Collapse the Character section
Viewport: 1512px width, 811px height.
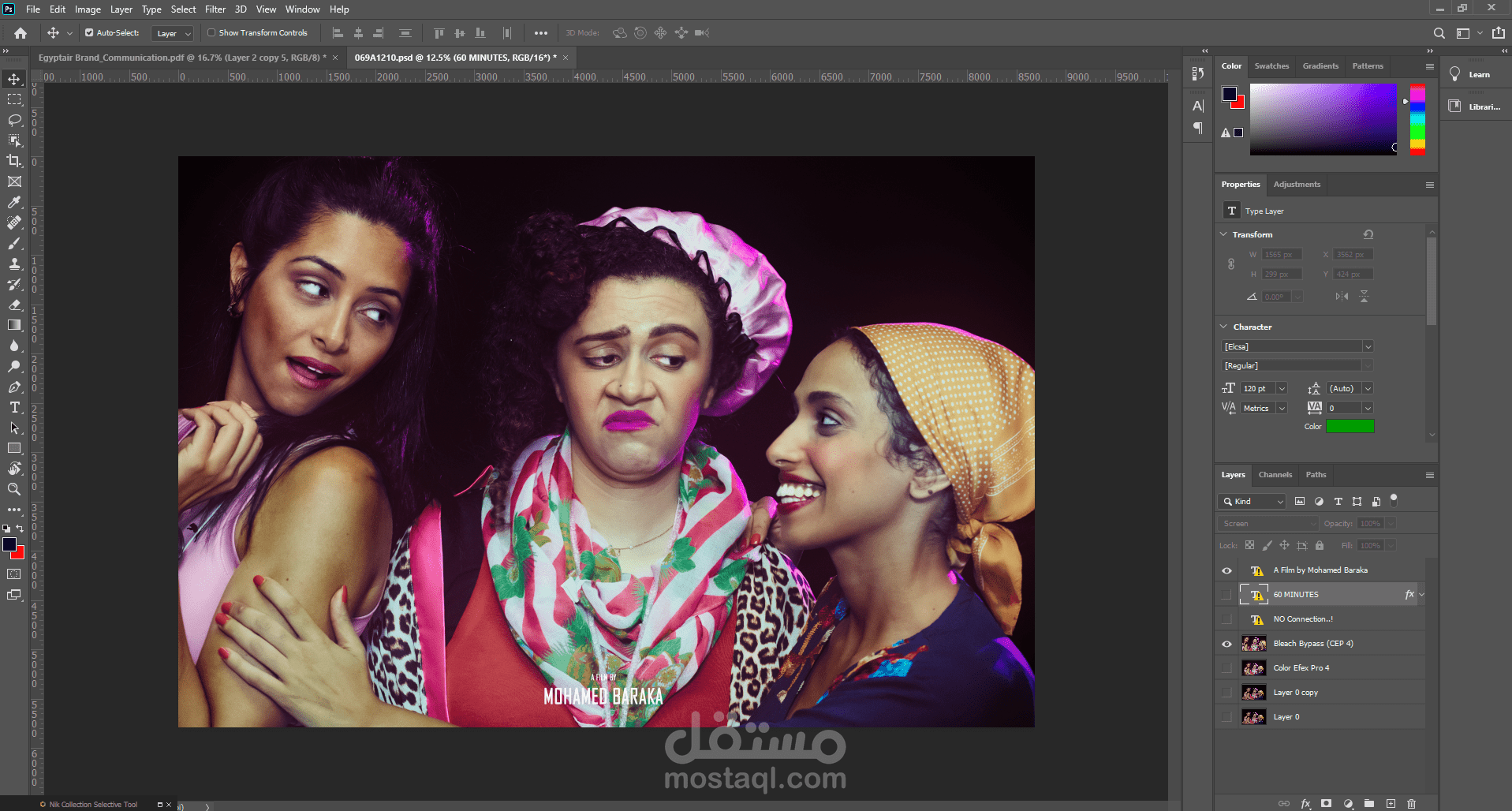coord(1224,327)
